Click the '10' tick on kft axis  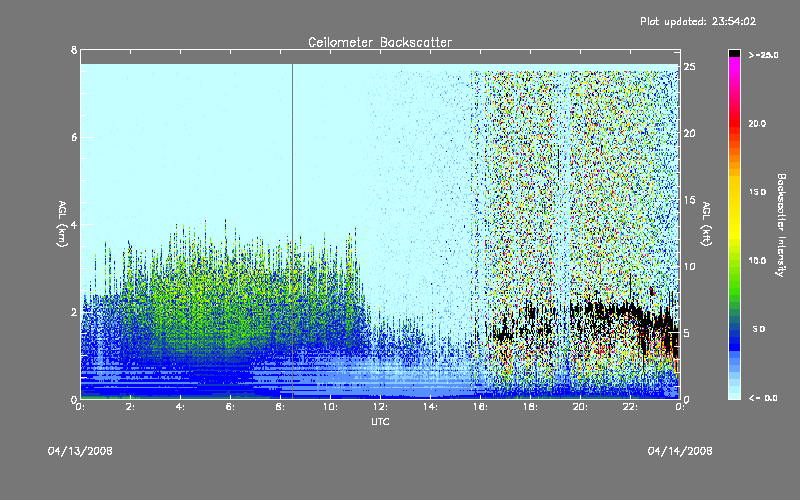[x=690, y=266]
